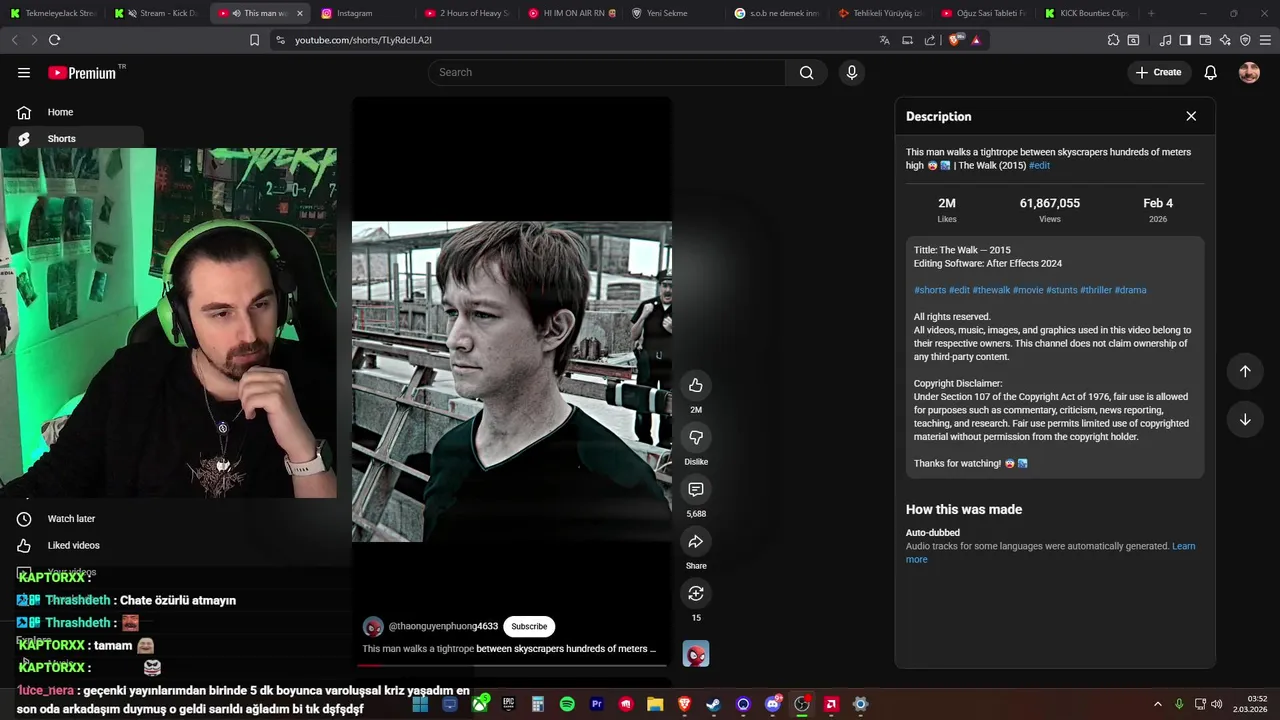Switch to the HI IM ON AIR RN tab

click(x=570, y=13)
